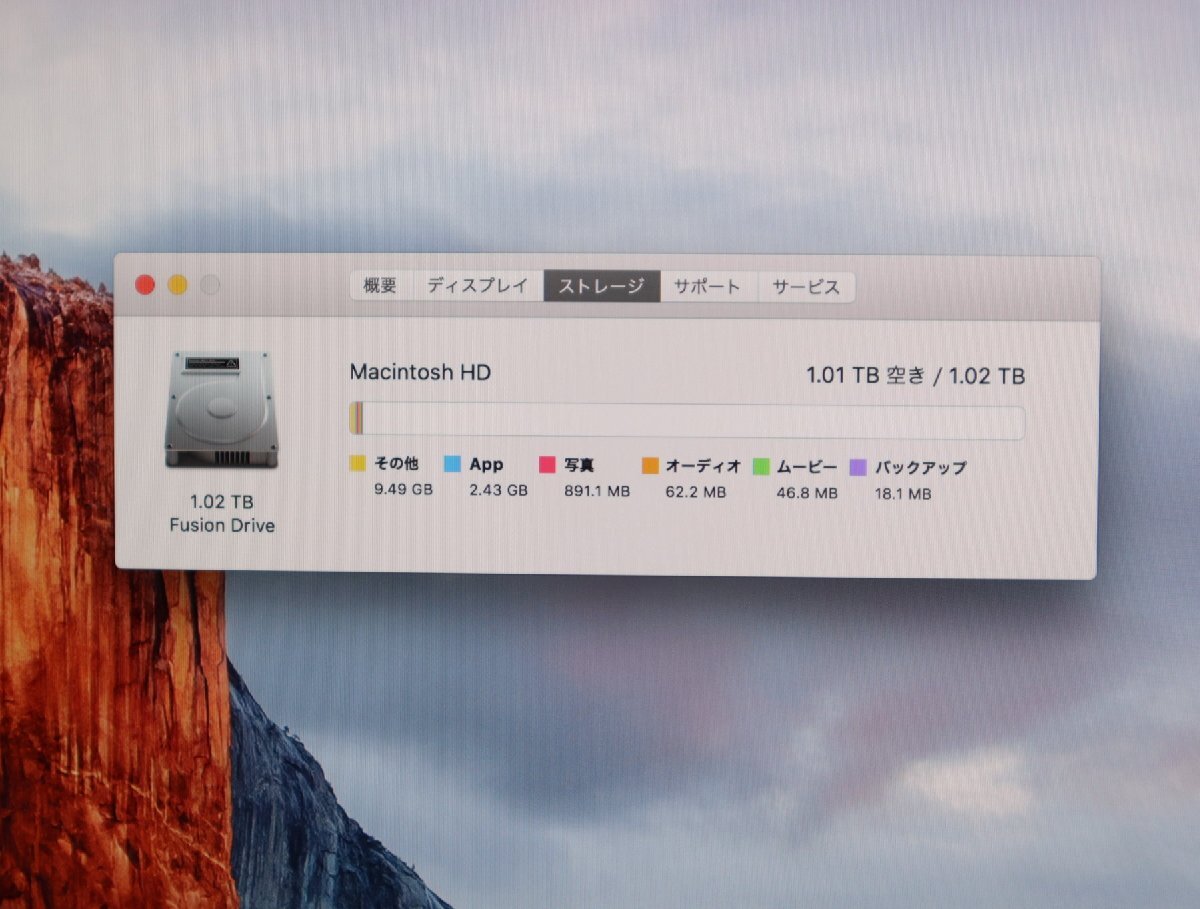Click the orange オーディオ color swatch
This screenshot has height=909, width=1200.
[650, 466]
